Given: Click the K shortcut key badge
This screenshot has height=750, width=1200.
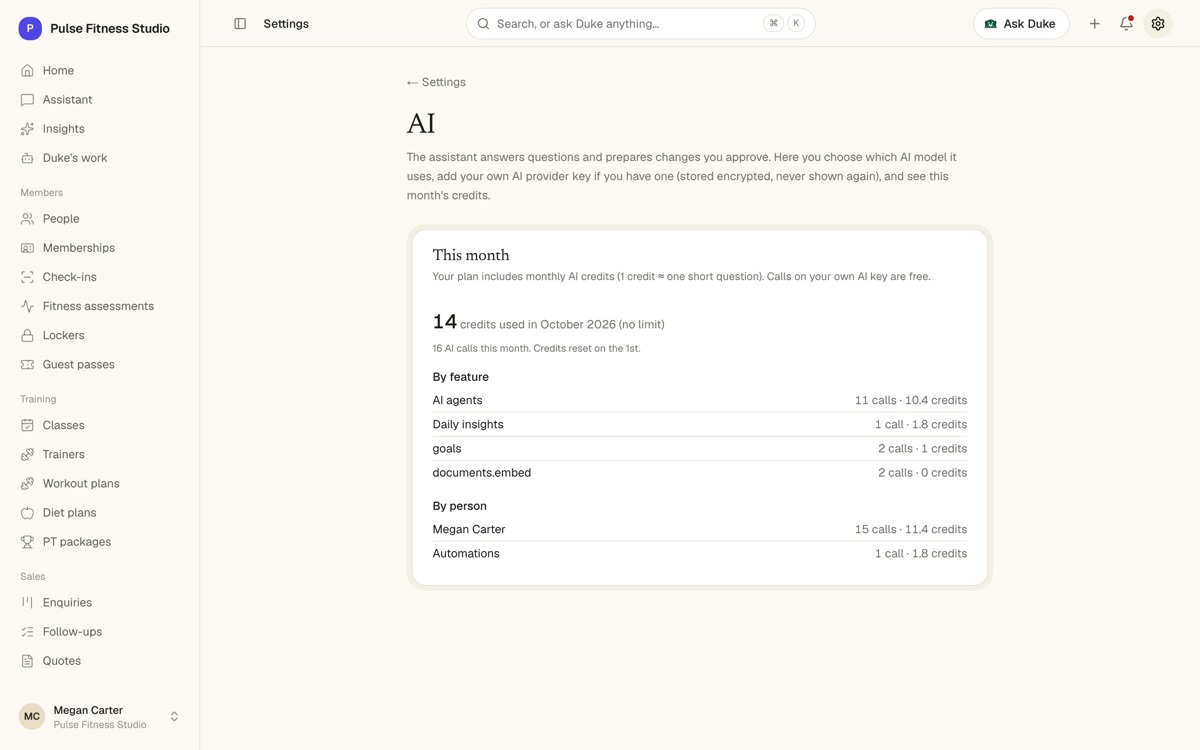Looking at the screenshot, I should (x=796, y=24).
